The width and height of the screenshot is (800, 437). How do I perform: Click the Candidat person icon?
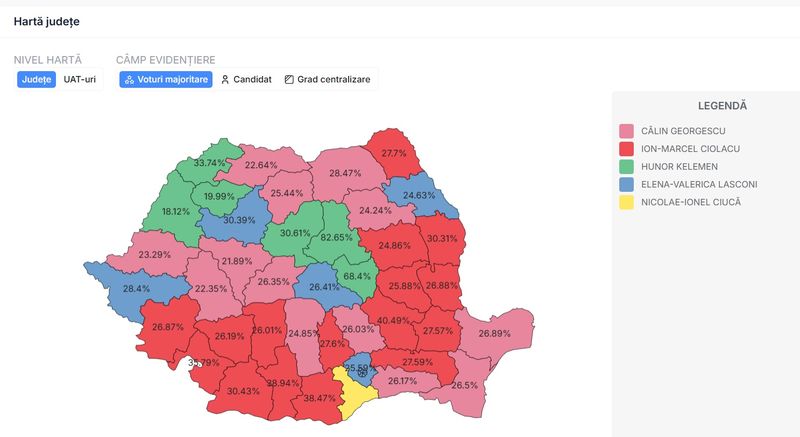tap(225, 79)
